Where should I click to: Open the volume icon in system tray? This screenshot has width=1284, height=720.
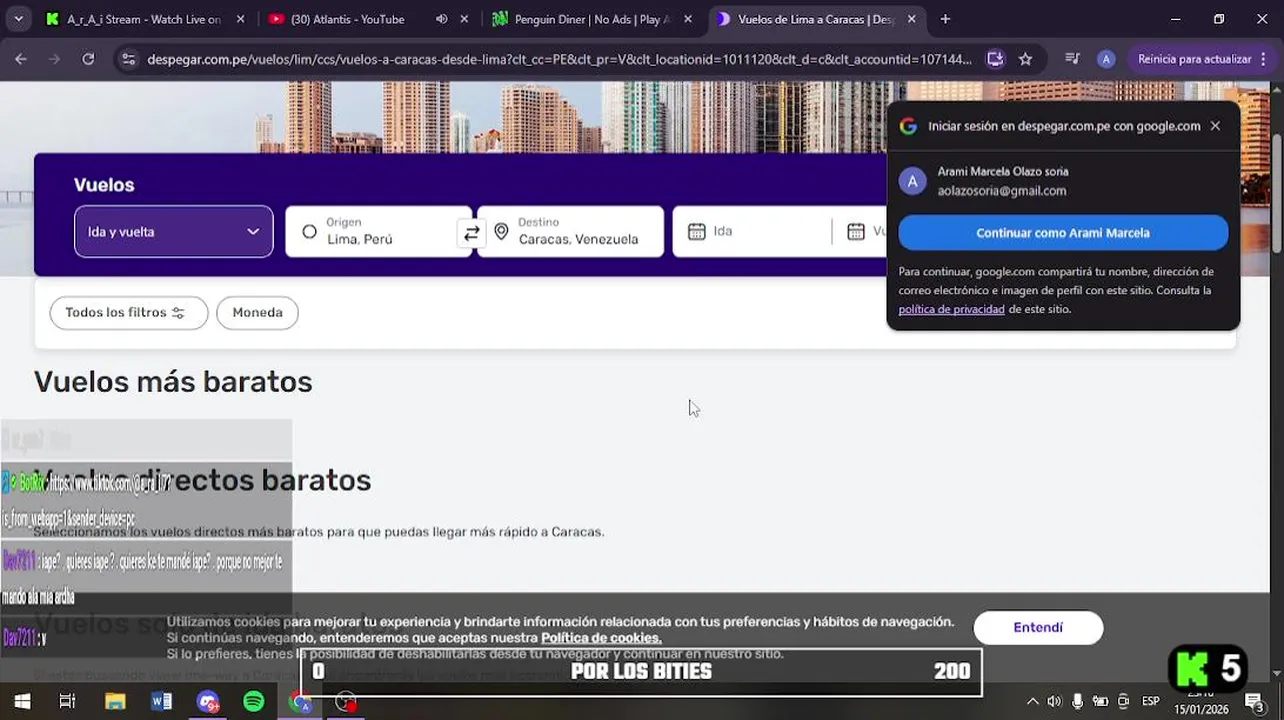pyautogui.click(x=1054, y=702)
